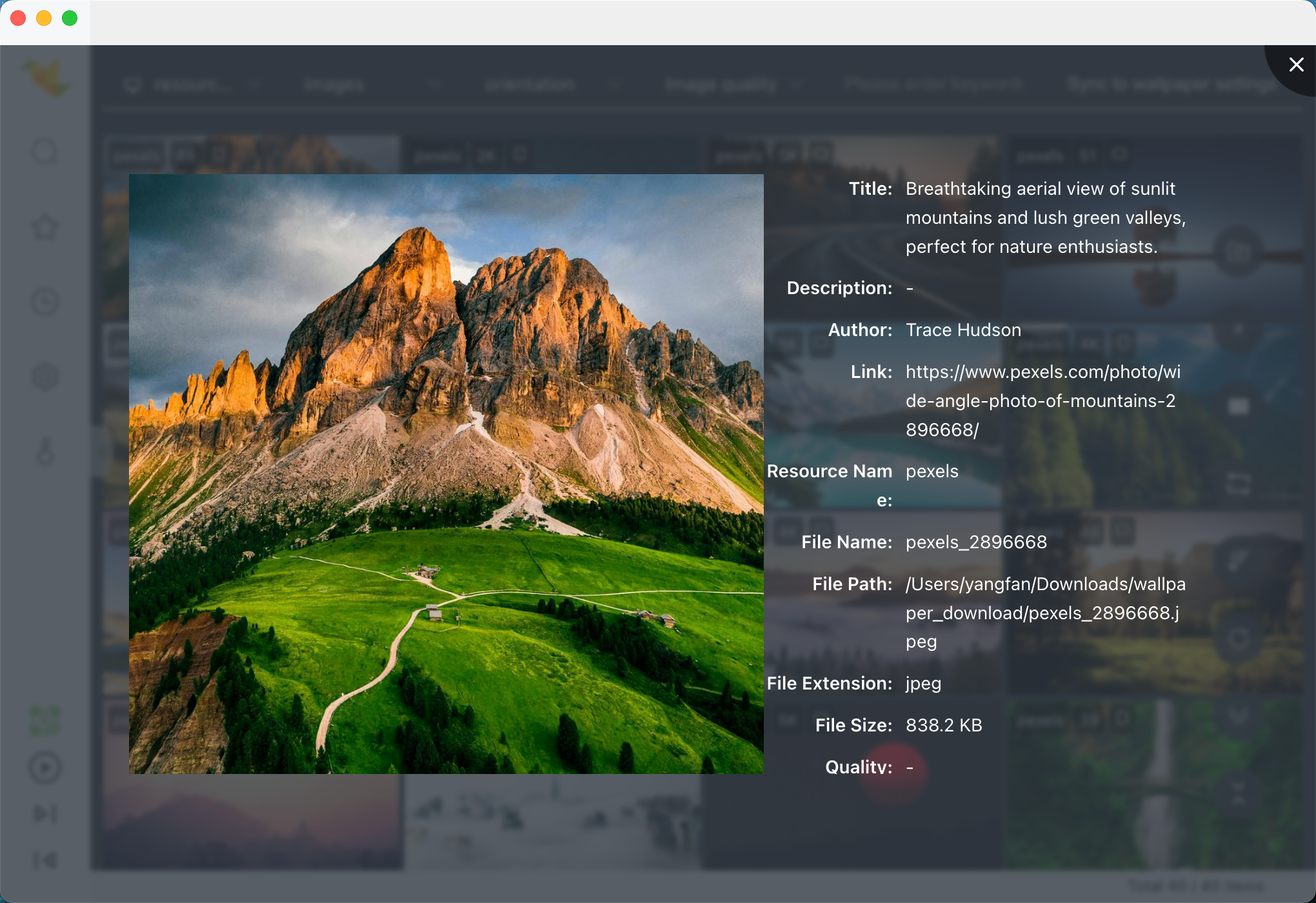
Task: Close the image details overlay
Action: (x=1296, y=64)
